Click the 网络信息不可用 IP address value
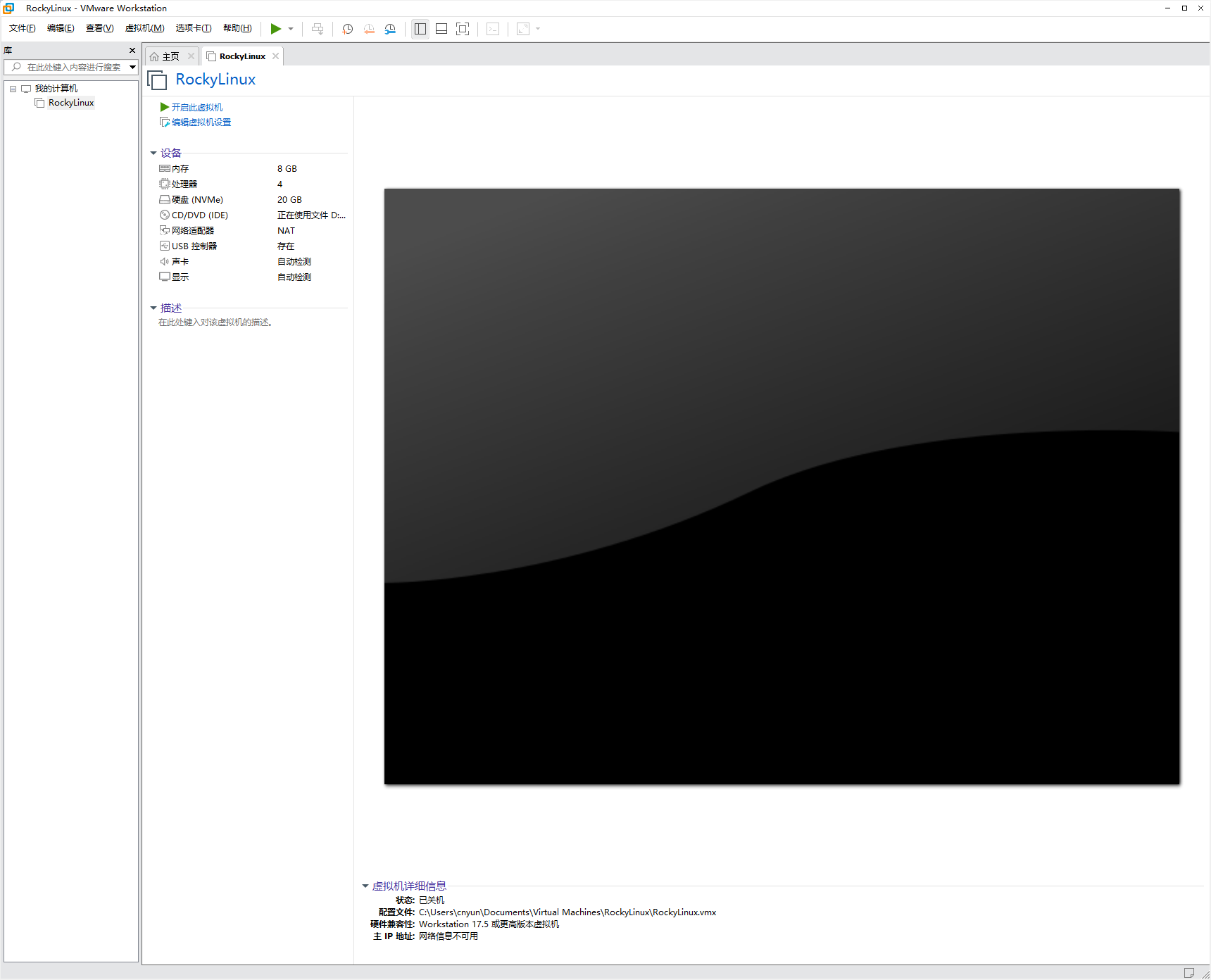1211x980 pixels. 448,936
